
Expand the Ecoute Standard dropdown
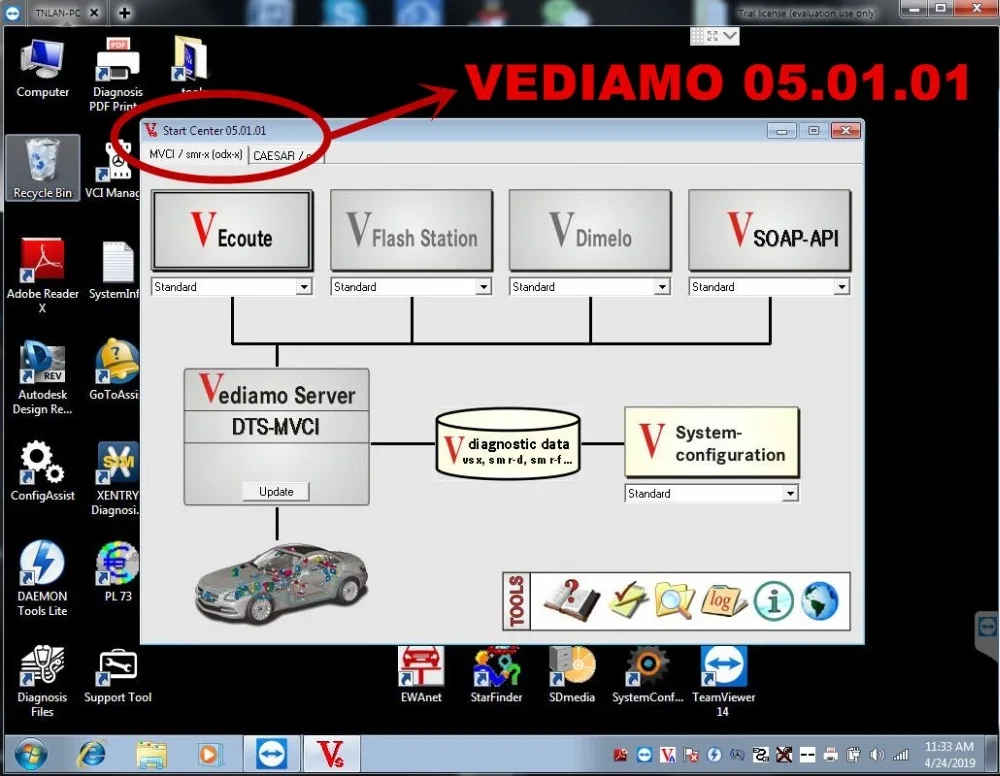tap(304, 287)
